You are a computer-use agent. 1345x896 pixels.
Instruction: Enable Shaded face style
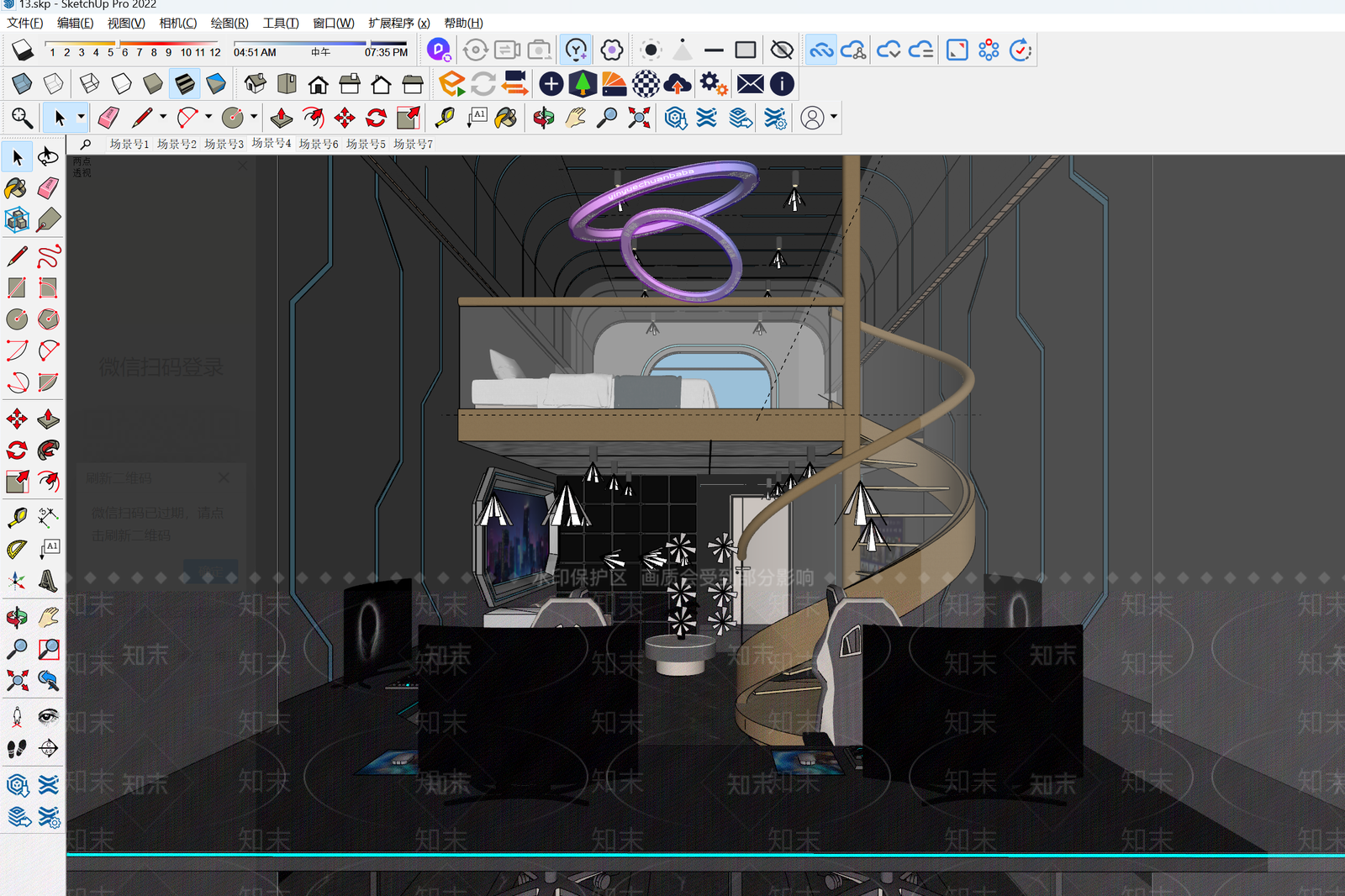pyautogui.click(x=152, y=83)
